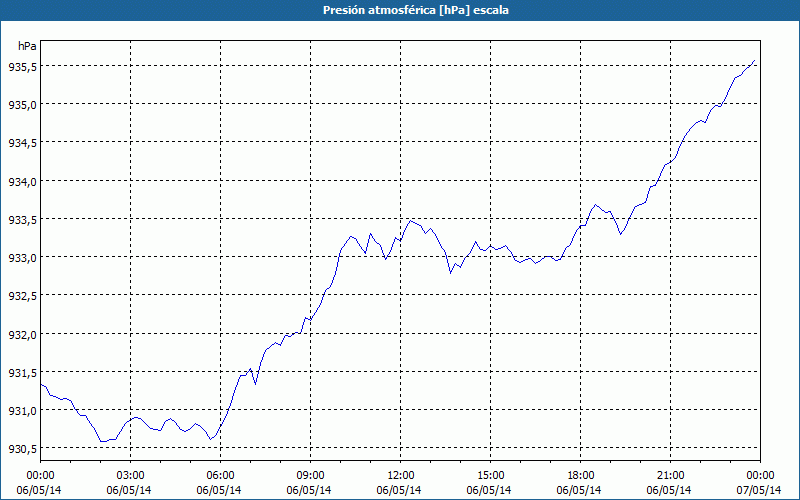Click the 00:00 time label dated 07/05/14
Viewport: 800px width, 500px height.
(x=760, y=476)
